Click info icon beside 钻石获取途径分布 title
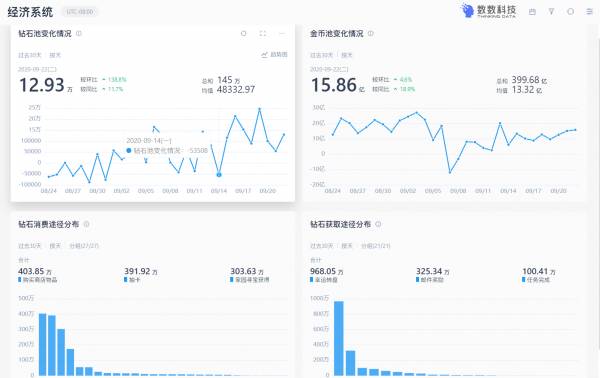The width and height of the screenshot is (600, 378). pyautogui.click(x=378, y=224)
